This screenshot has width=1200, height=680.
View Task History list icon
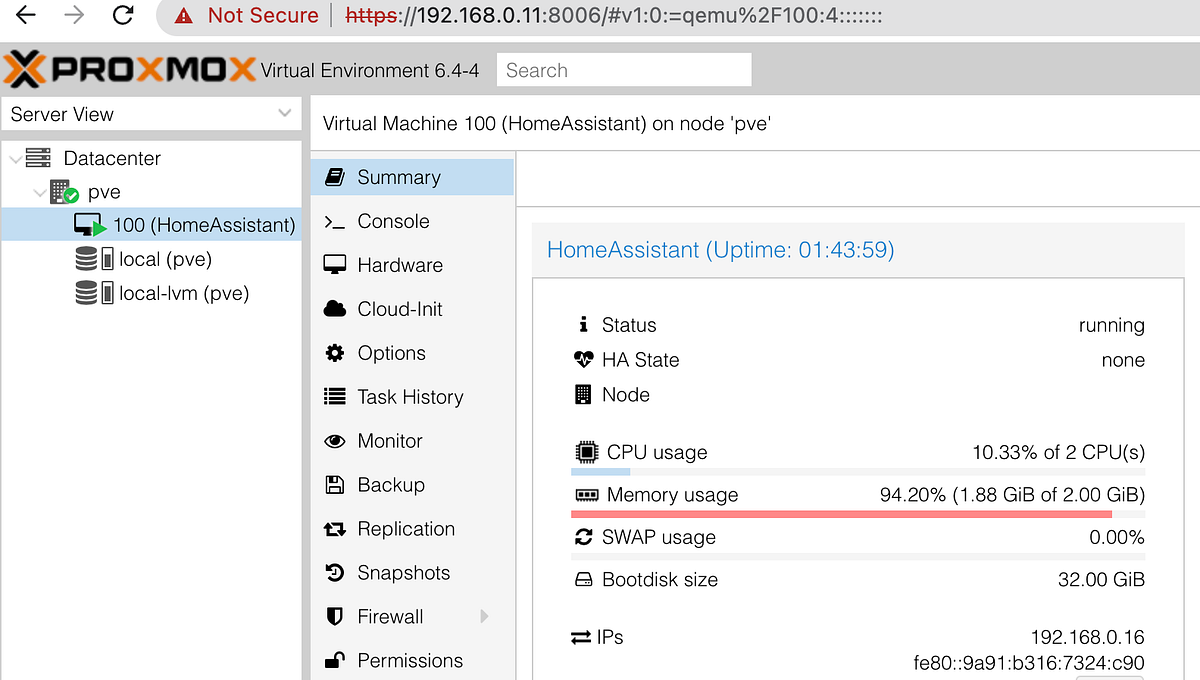[335, 397]
